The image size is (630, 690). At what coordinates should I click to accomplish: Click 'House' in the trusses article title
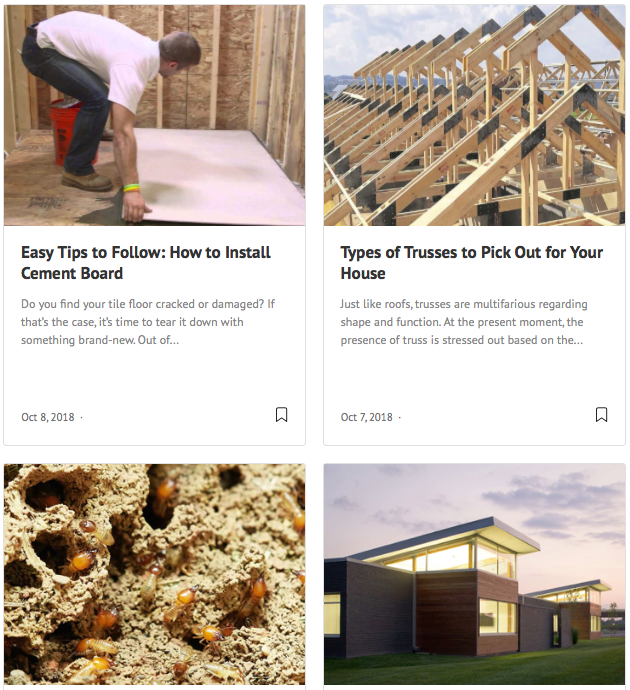(363, 273)
